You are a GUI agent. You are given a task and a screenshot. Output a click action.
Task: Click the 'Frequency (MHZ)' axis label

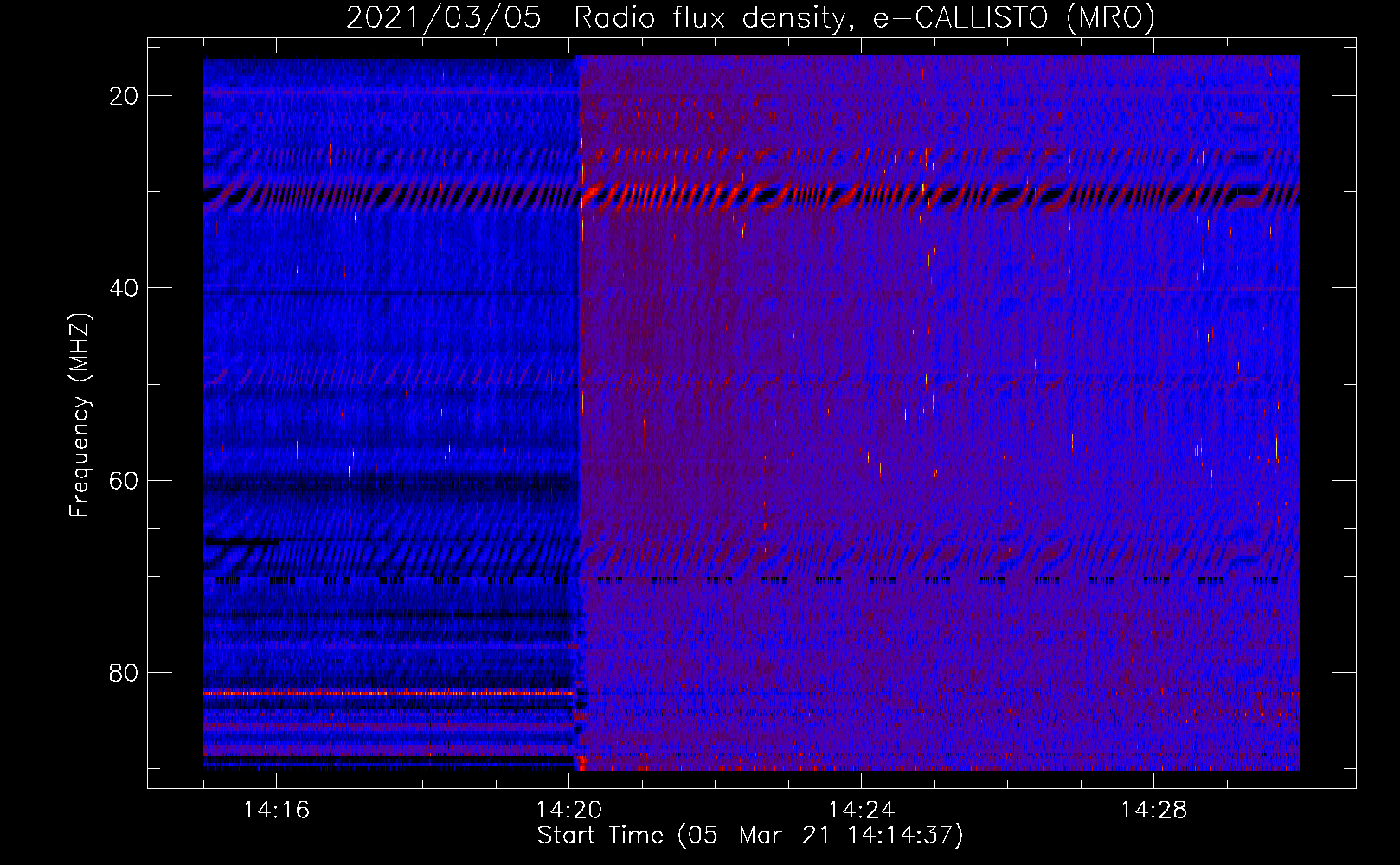80,415
